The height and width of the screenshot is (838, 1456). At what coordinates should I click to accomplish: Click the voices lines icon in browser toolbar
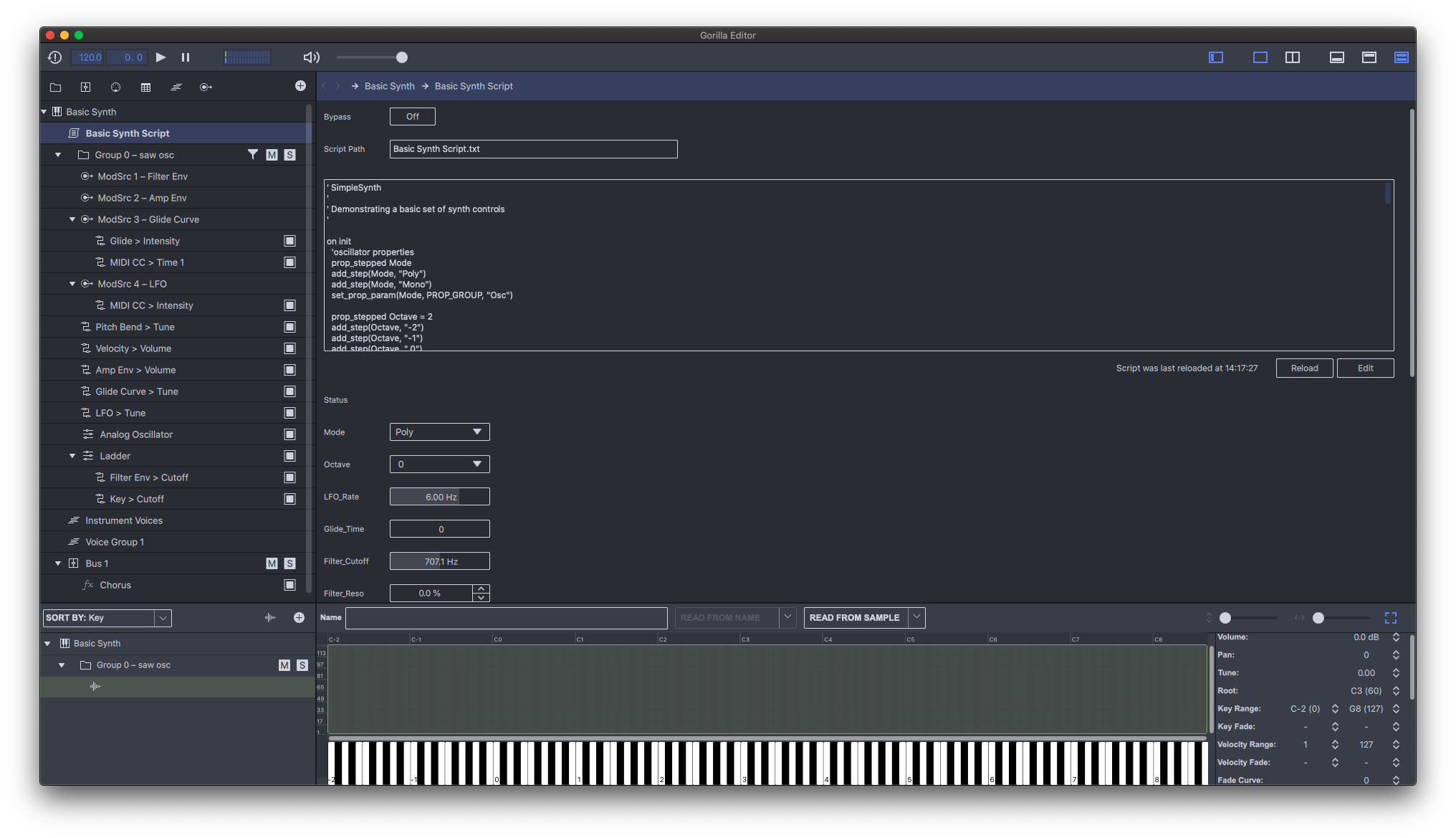coord(176,87)
